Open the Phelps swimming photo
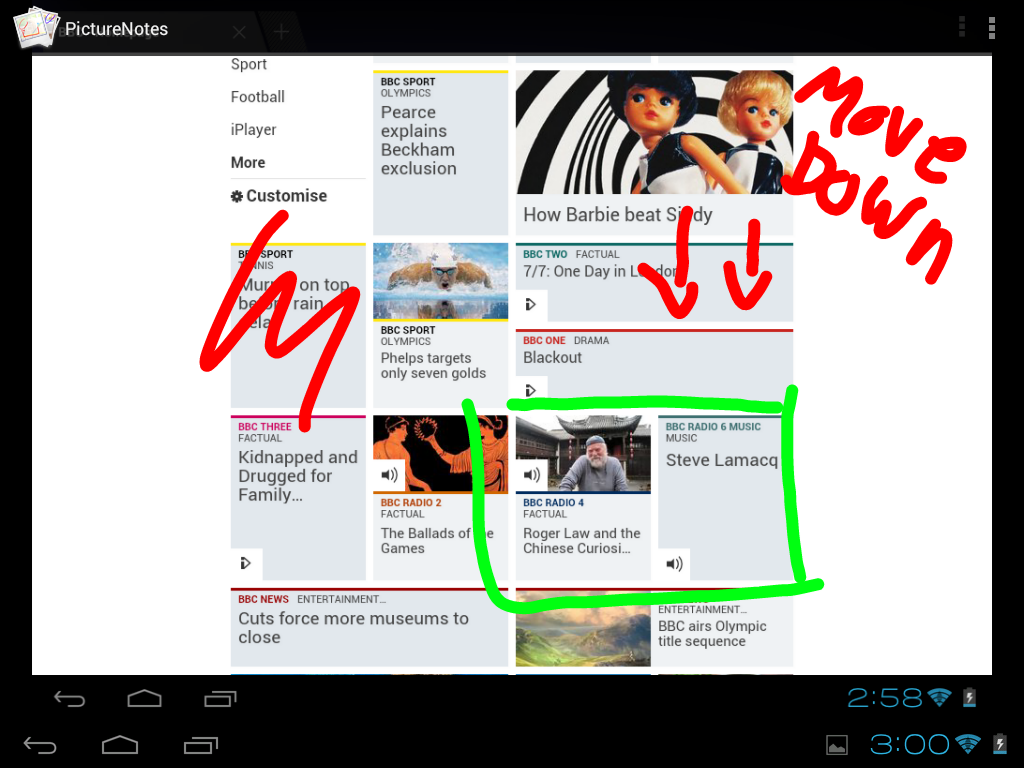Screen dimensions: 1024x768 coord(441,281)
